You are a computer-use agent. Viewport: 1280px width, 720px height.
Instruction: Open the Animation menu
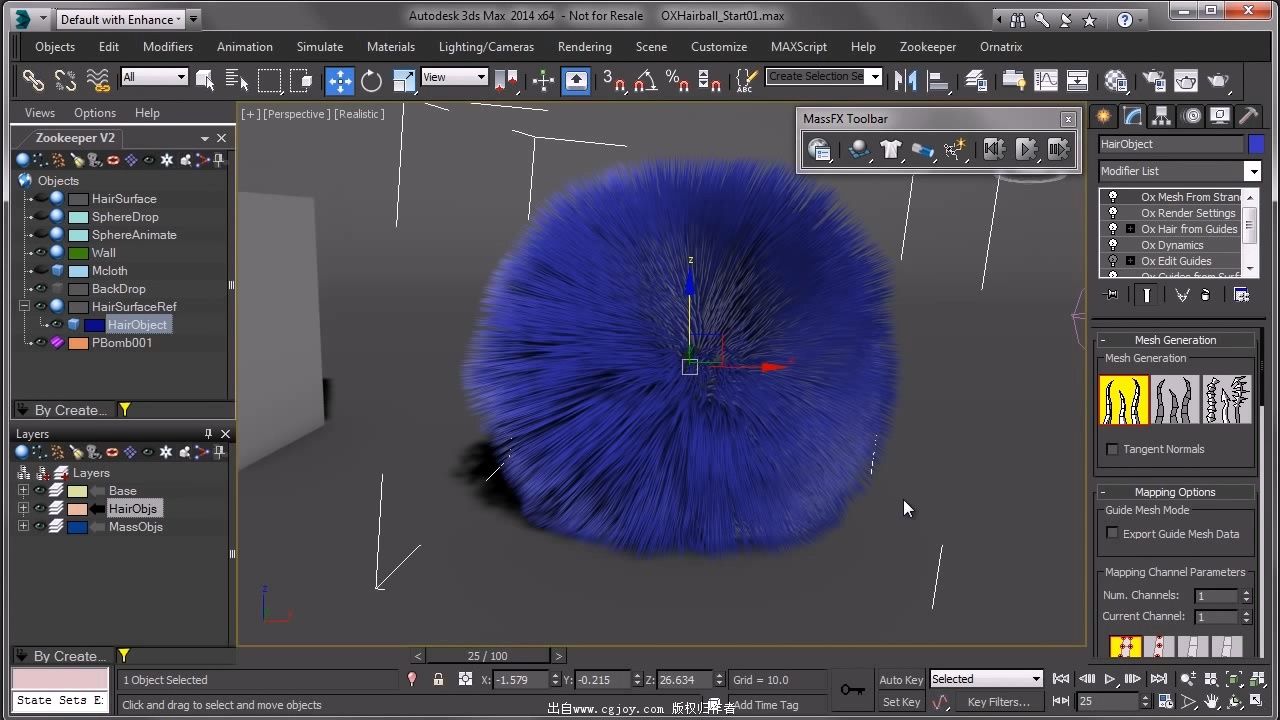(x=245, y=47)
